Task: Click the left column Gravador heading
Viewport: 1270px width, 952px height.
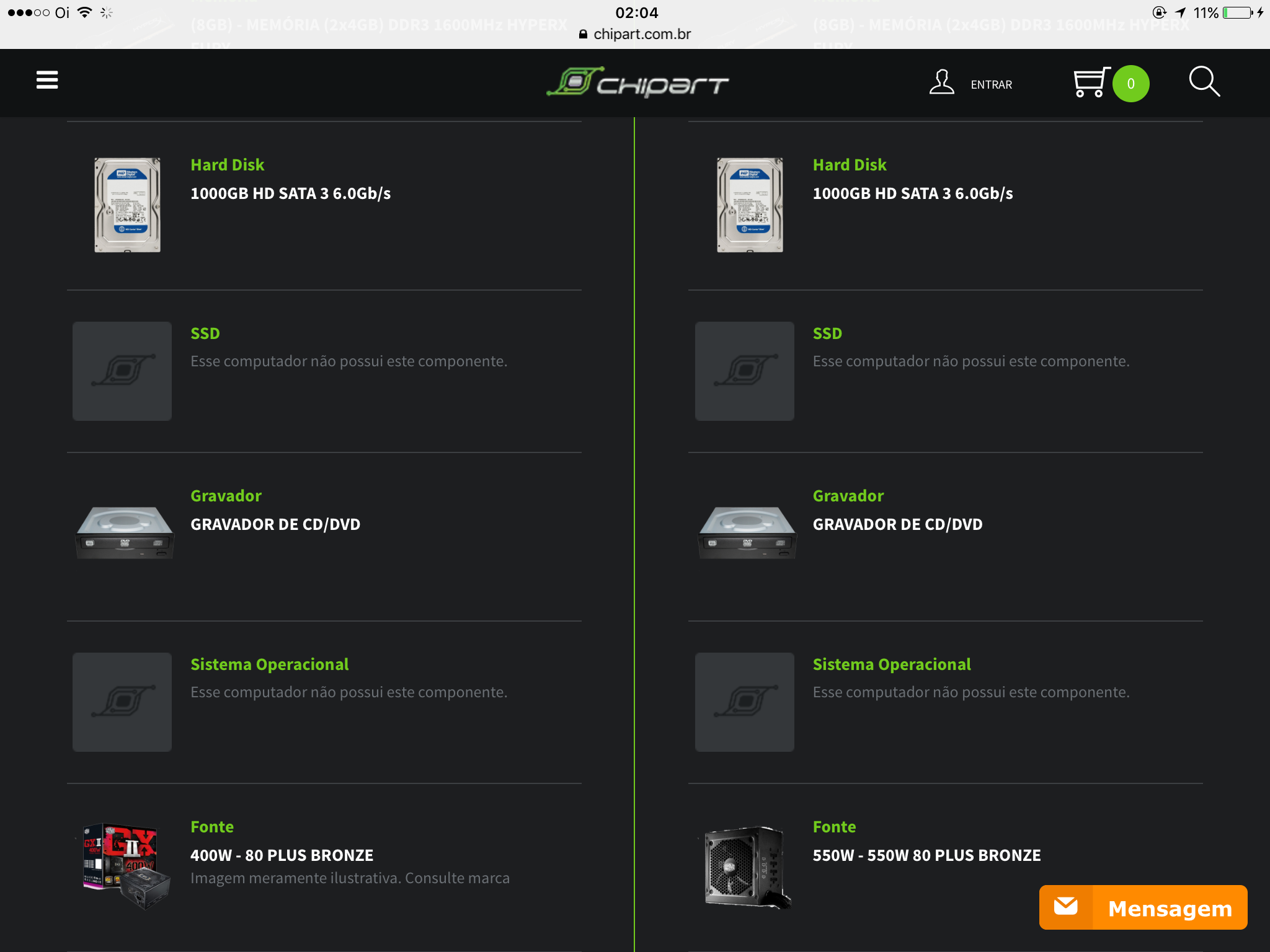Action: 226,496
